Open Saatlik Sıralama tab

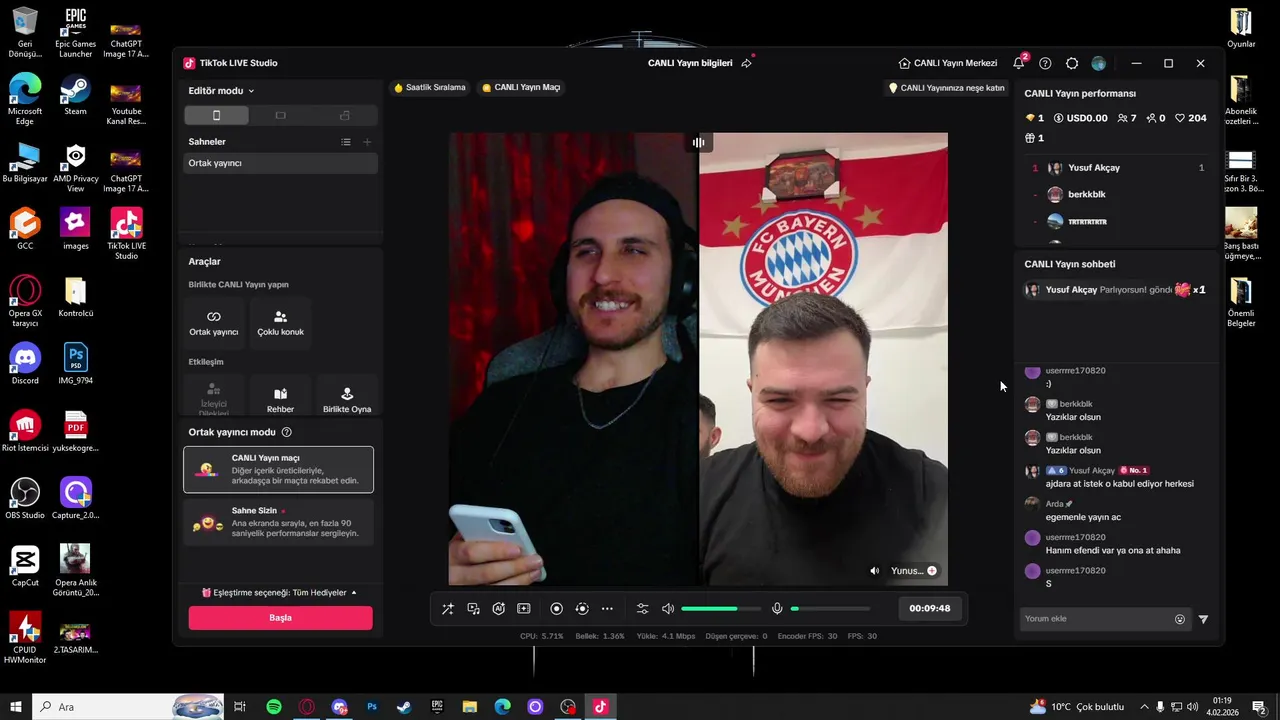click(x=430, y=88)
